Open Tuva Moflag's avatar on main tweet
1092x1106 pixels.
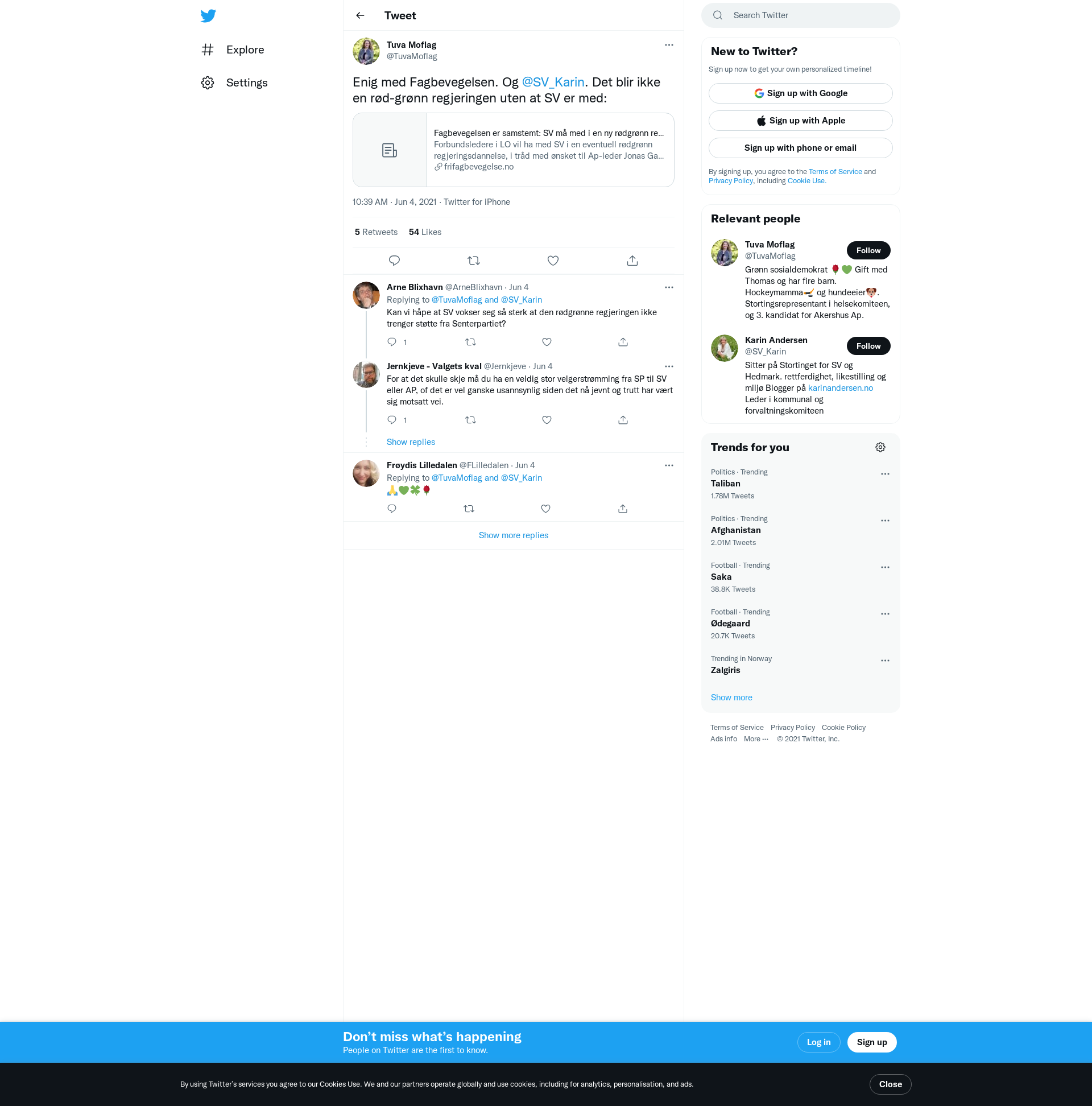(366, 52)
